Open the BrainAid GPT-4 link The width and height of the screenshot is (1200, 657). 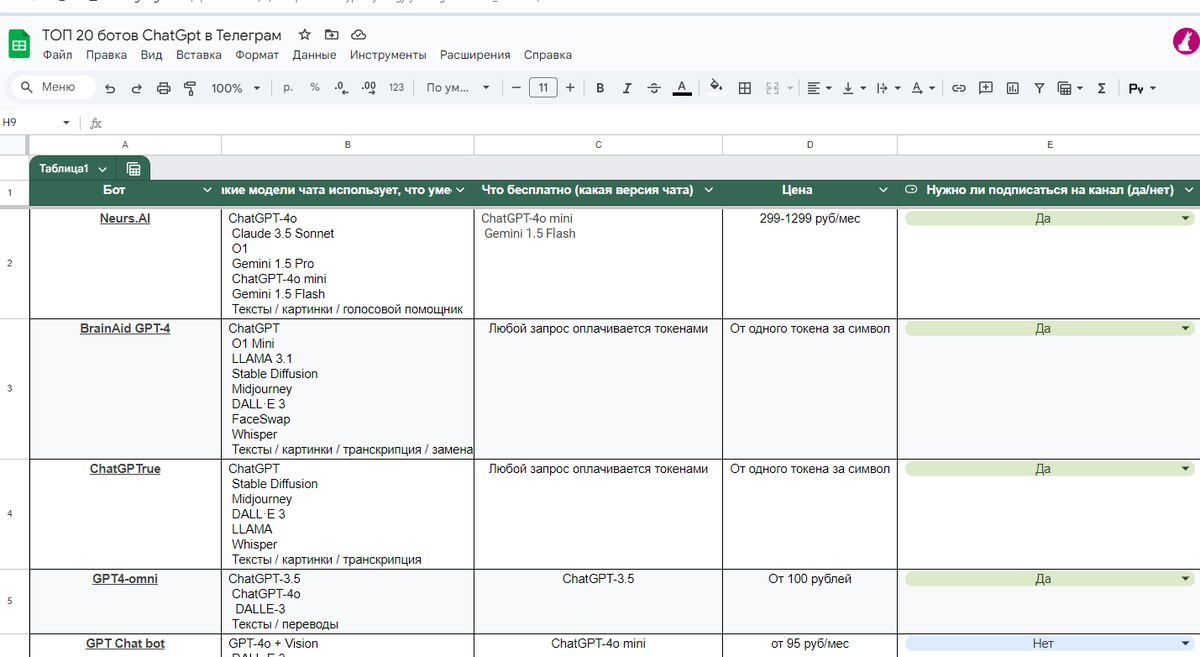[125, 328]
